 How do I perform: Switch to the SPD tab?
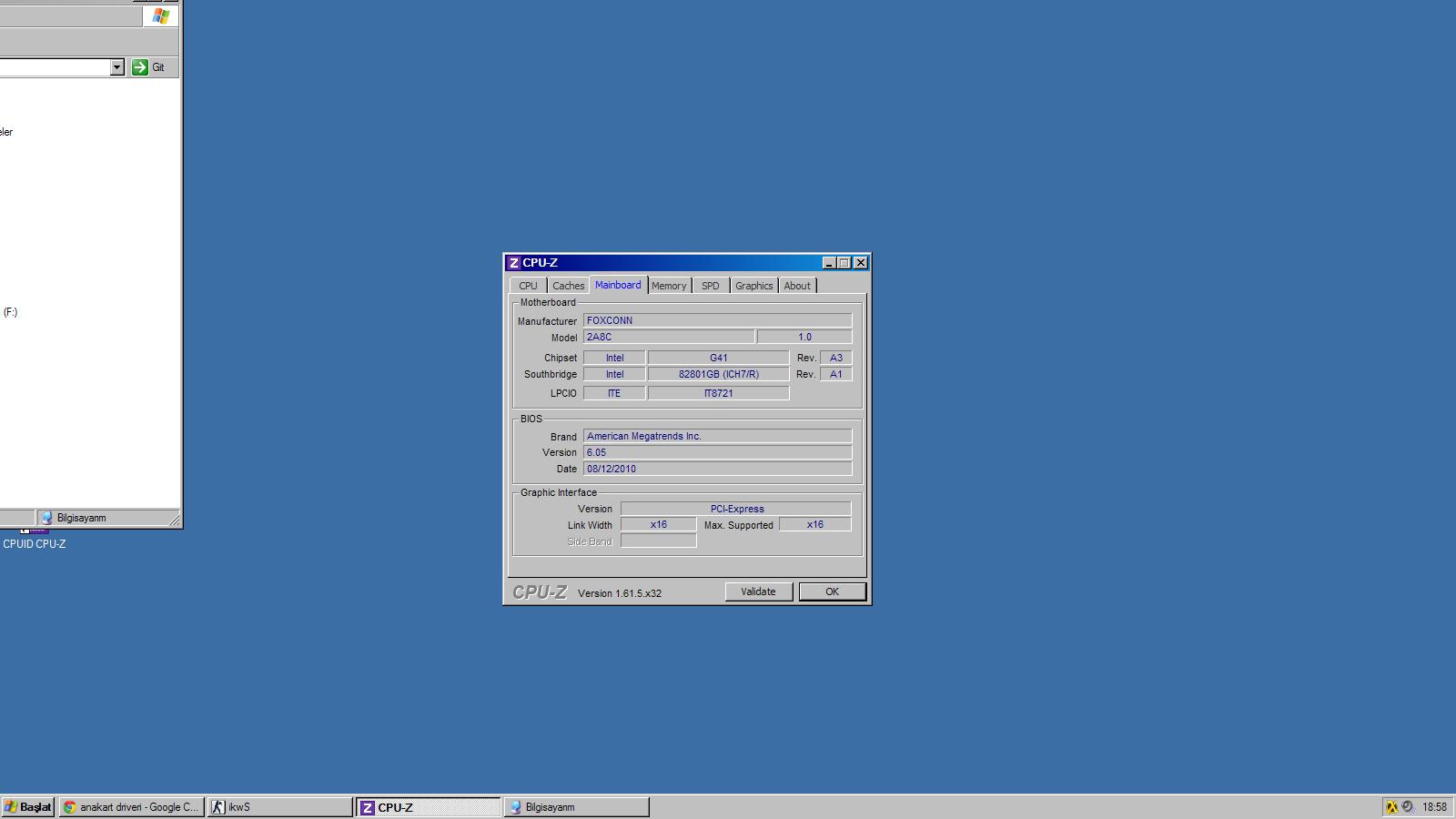(x=711, y=286)
